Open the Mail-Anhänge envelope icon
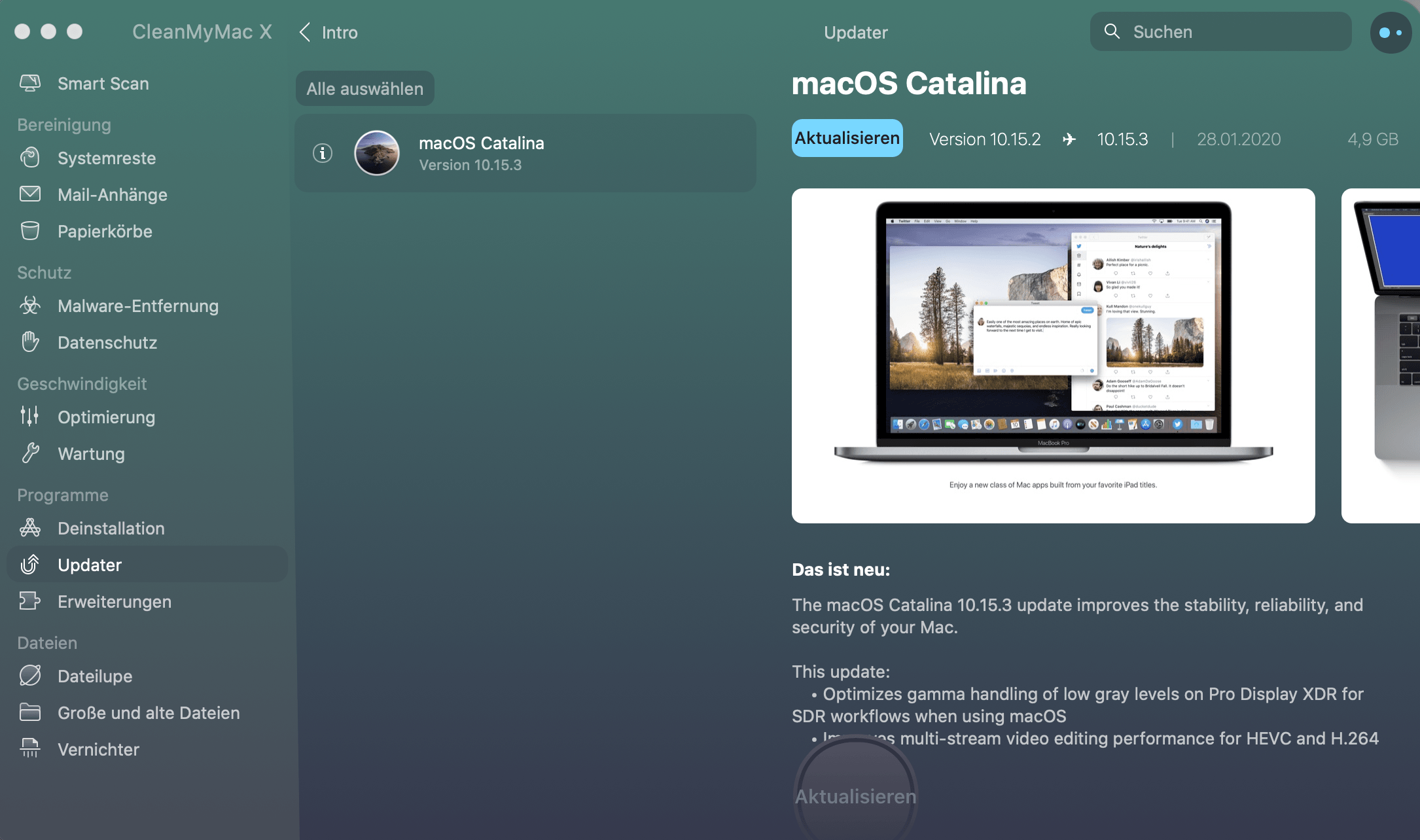This screenshot has width=1420, height=840. click(30, 194)
